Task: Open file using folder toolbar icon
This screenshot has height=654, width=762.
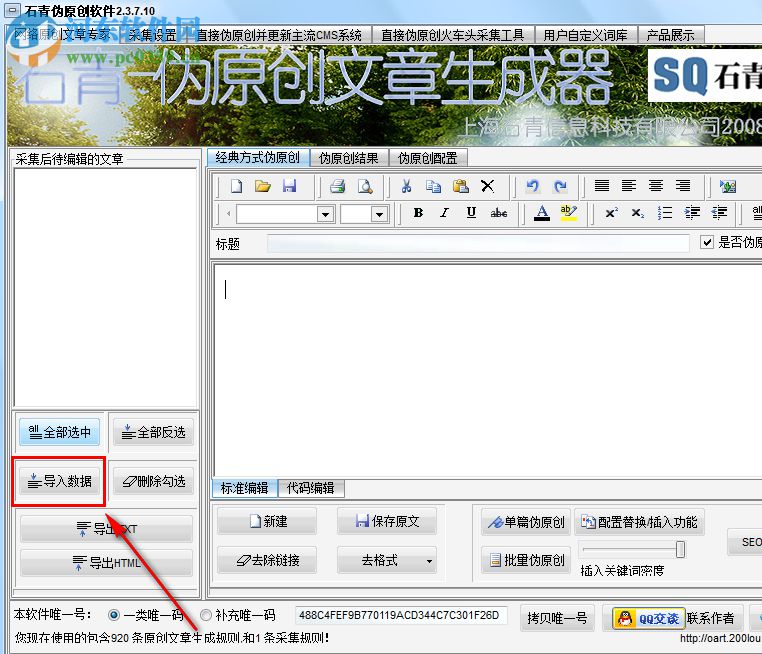Action: pyautogui.click(x=263, y=186)
